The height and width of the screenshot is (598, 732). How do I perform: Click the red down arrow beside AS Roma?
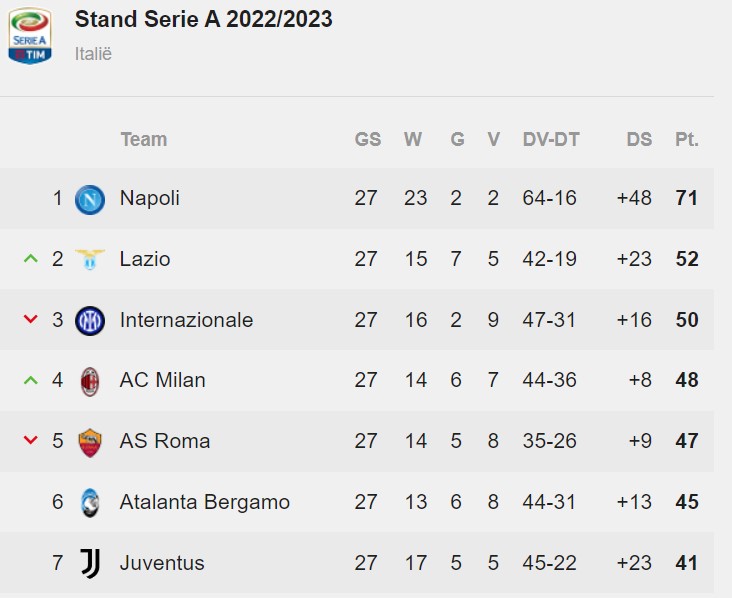(x=31, y=440)
